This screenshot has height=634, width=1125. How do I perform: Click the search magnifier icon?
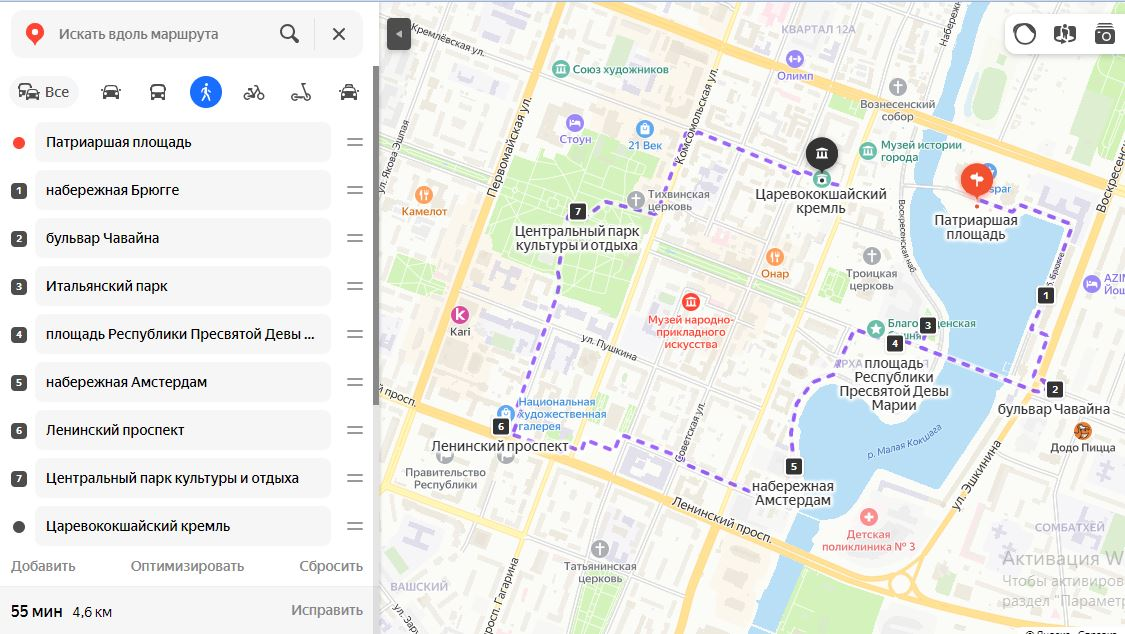tap(289, 34)
